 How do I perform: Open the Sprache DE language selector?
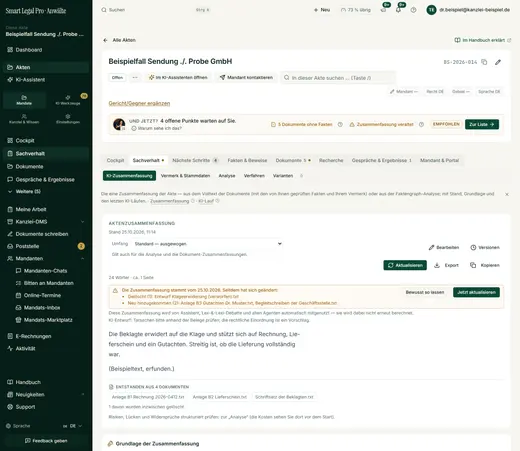tap(73, 426)
